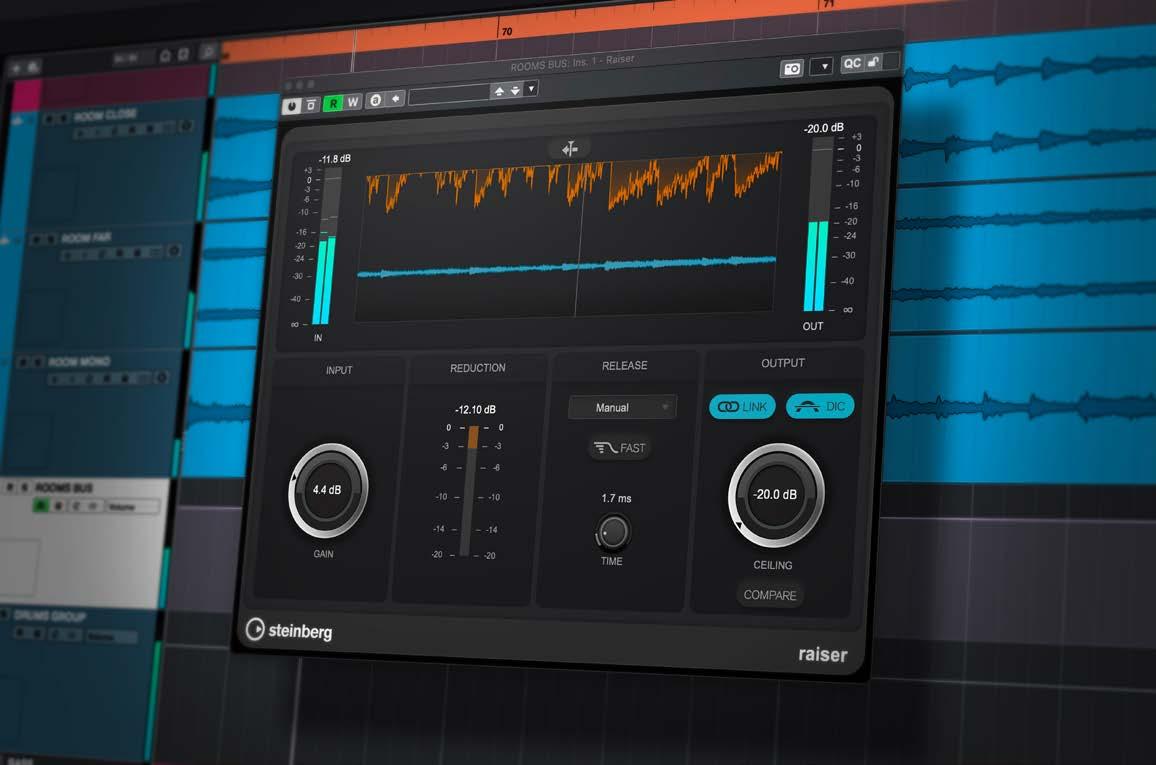Click the -20.0 dB output peak readout
The width and height of the screenshot is (1156, 765).
point(824,128)
